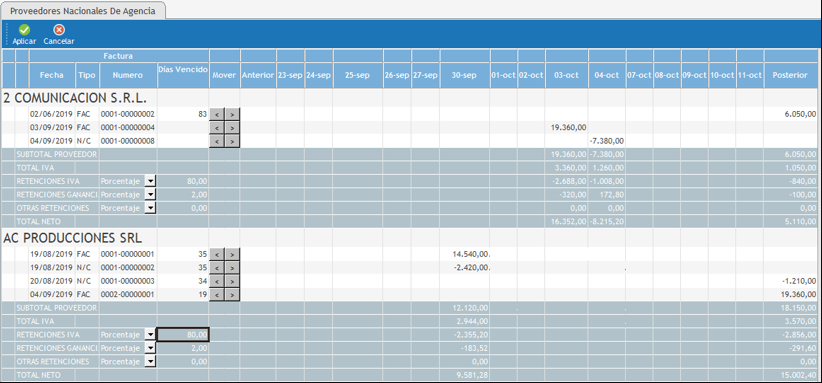Click the green Aplicar check icon
Viewport: 822px width, 383px height.
coord(24,30)
